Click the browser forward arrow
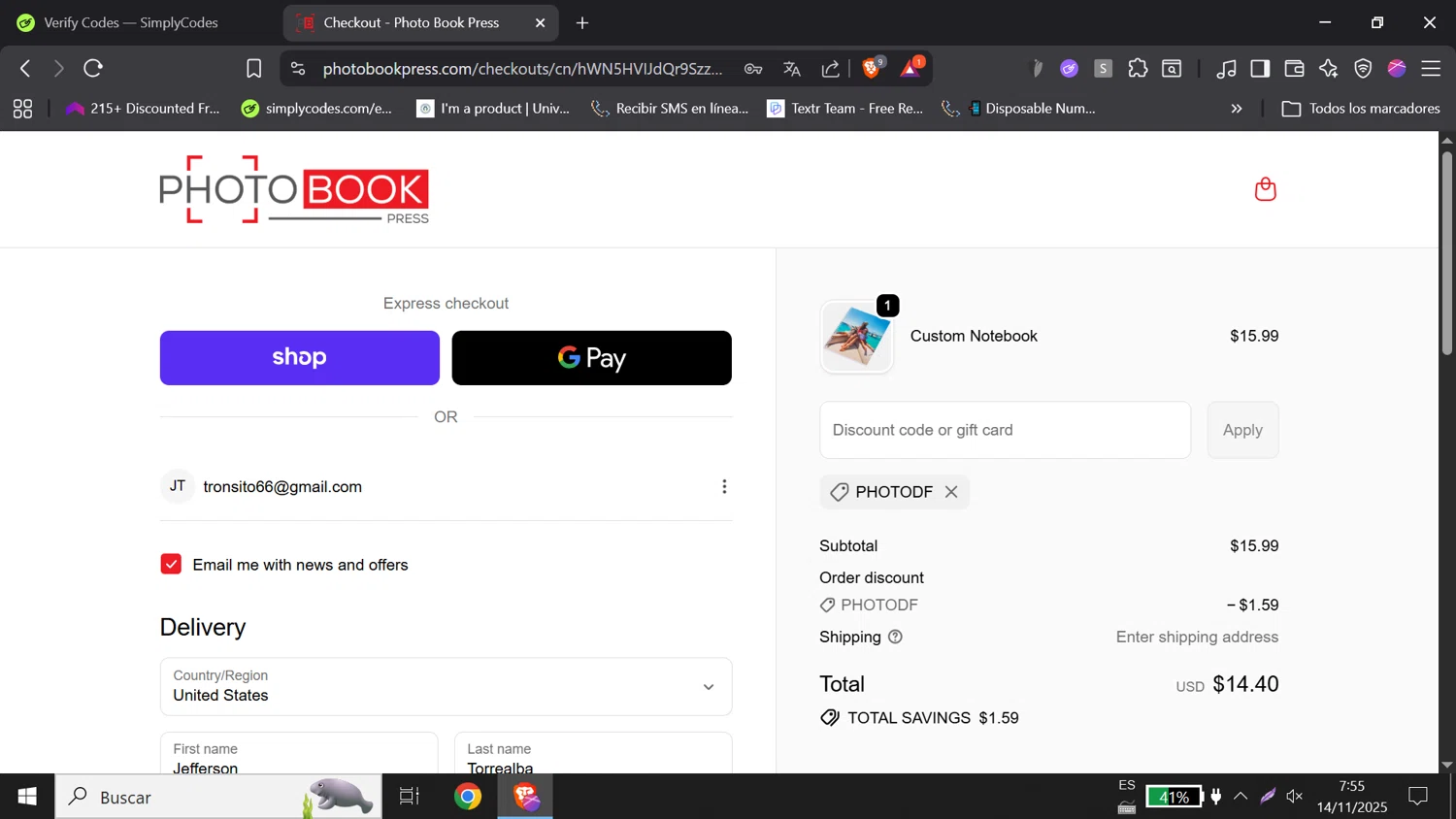 (58, 68)
